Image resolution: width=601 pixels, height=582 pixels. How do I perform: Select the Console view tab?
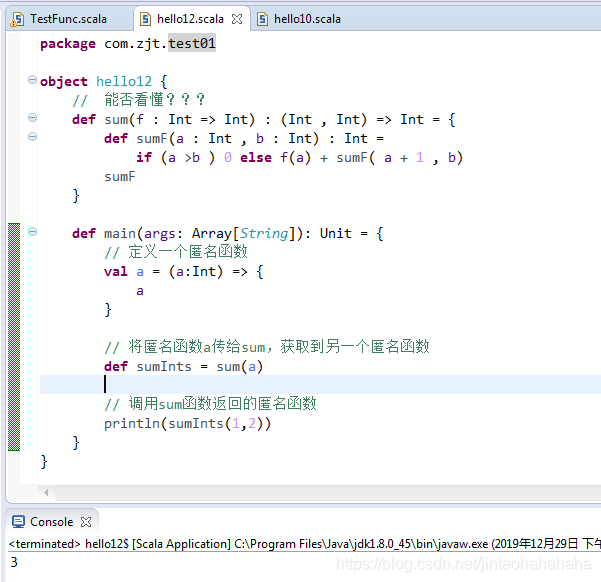[51, 522]
